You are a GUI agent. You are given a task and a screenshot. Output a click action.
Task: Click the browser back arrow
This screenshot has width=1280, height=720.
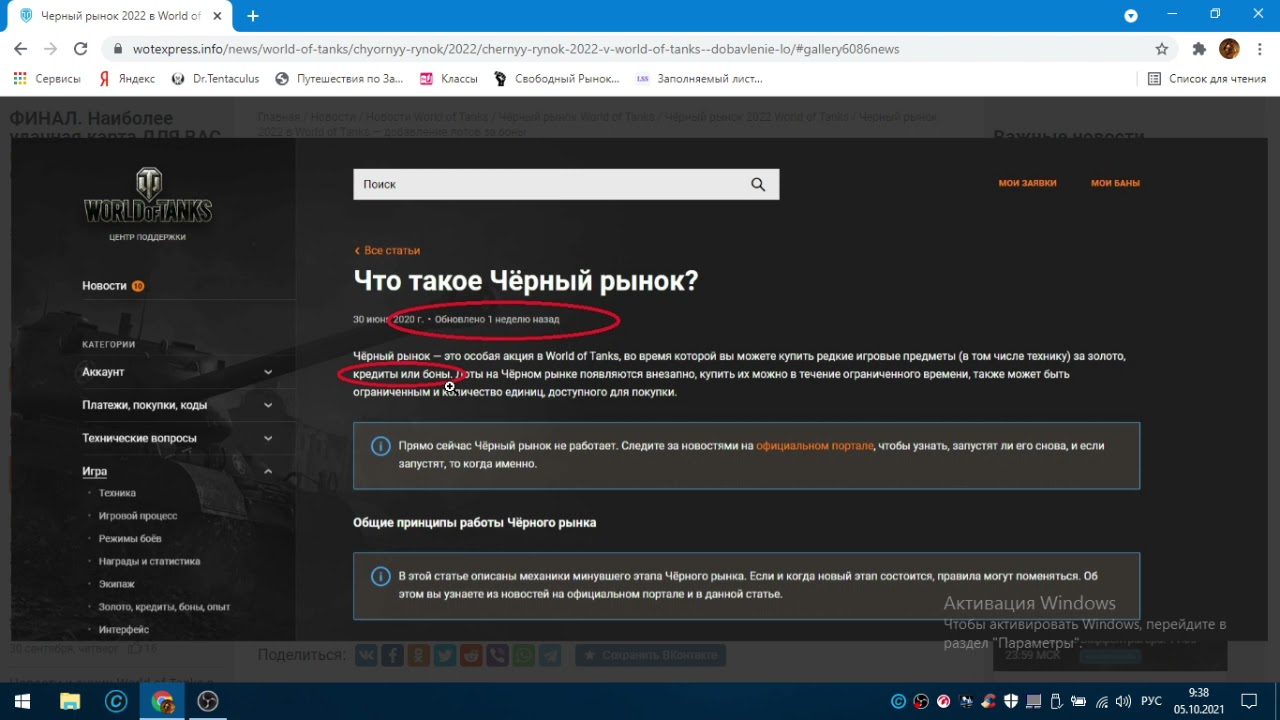[x=20, y=49]
